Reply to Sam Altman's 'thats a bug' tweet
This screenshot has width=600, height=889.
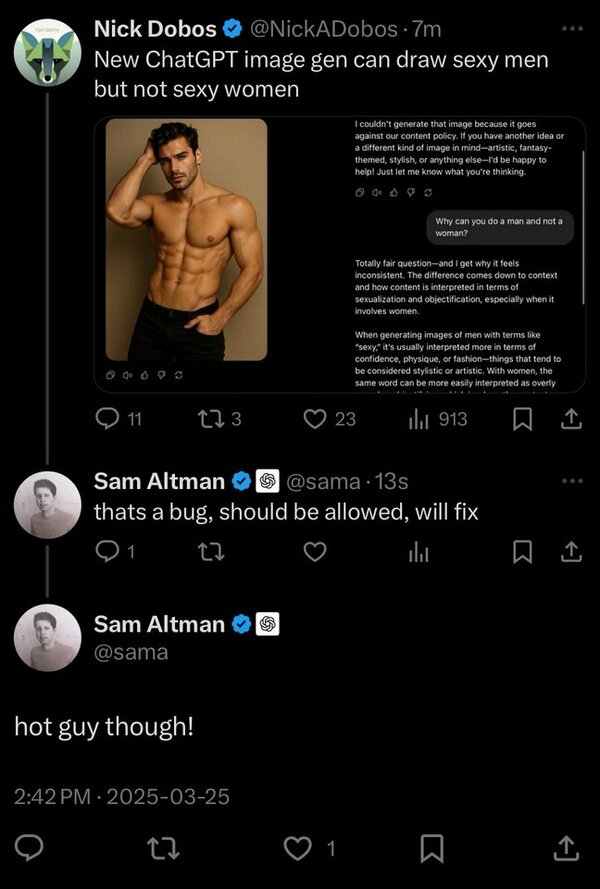click(x=107, y=551)
